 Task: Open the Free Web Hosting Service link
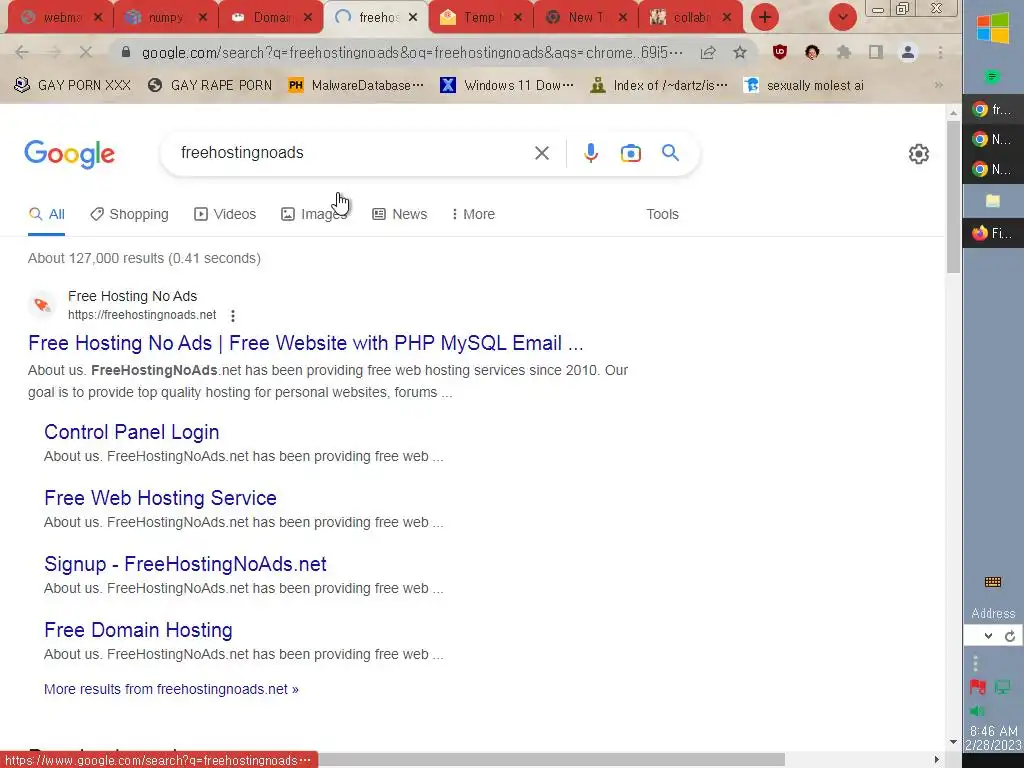pos(160,498)
